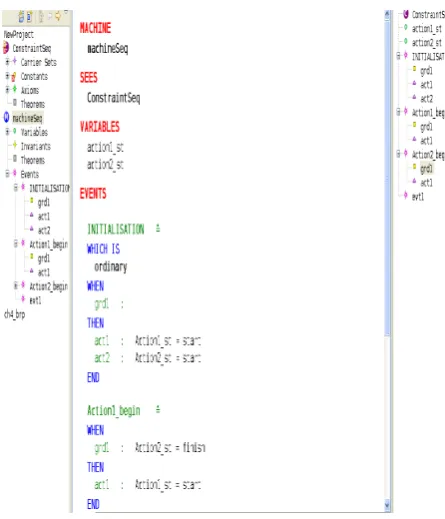Click INITIALISATION event name in editor

coord(116,229)
